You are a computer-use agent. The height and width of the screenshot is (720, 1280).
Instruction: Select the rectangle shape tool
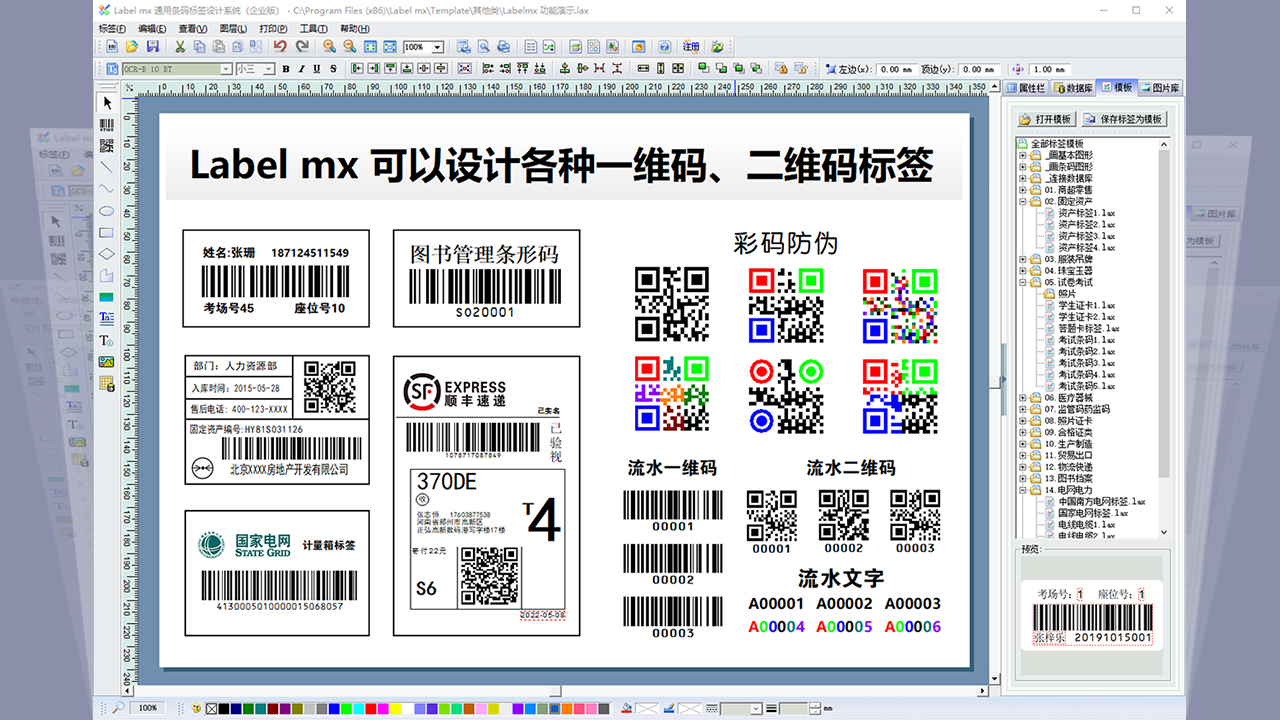(x=107, y=232)
